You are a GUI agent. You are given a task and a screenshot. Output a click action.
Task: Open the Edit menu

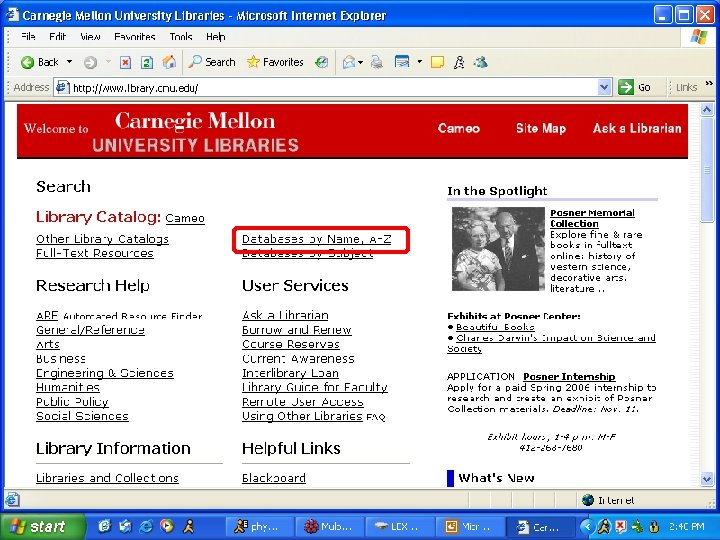[57, 37]
